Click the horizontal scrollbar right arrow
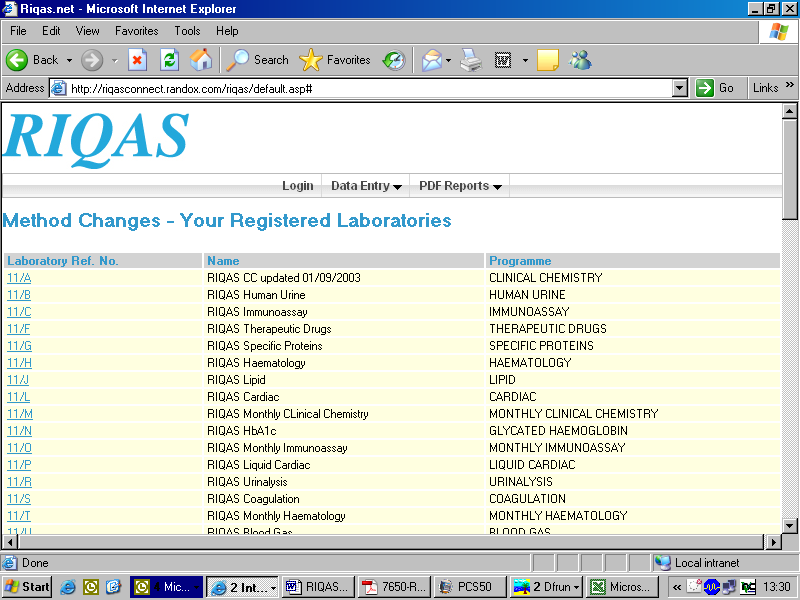The height and width of the screenshot is (600, 800). pyautogui.click(x=773, y=542)
